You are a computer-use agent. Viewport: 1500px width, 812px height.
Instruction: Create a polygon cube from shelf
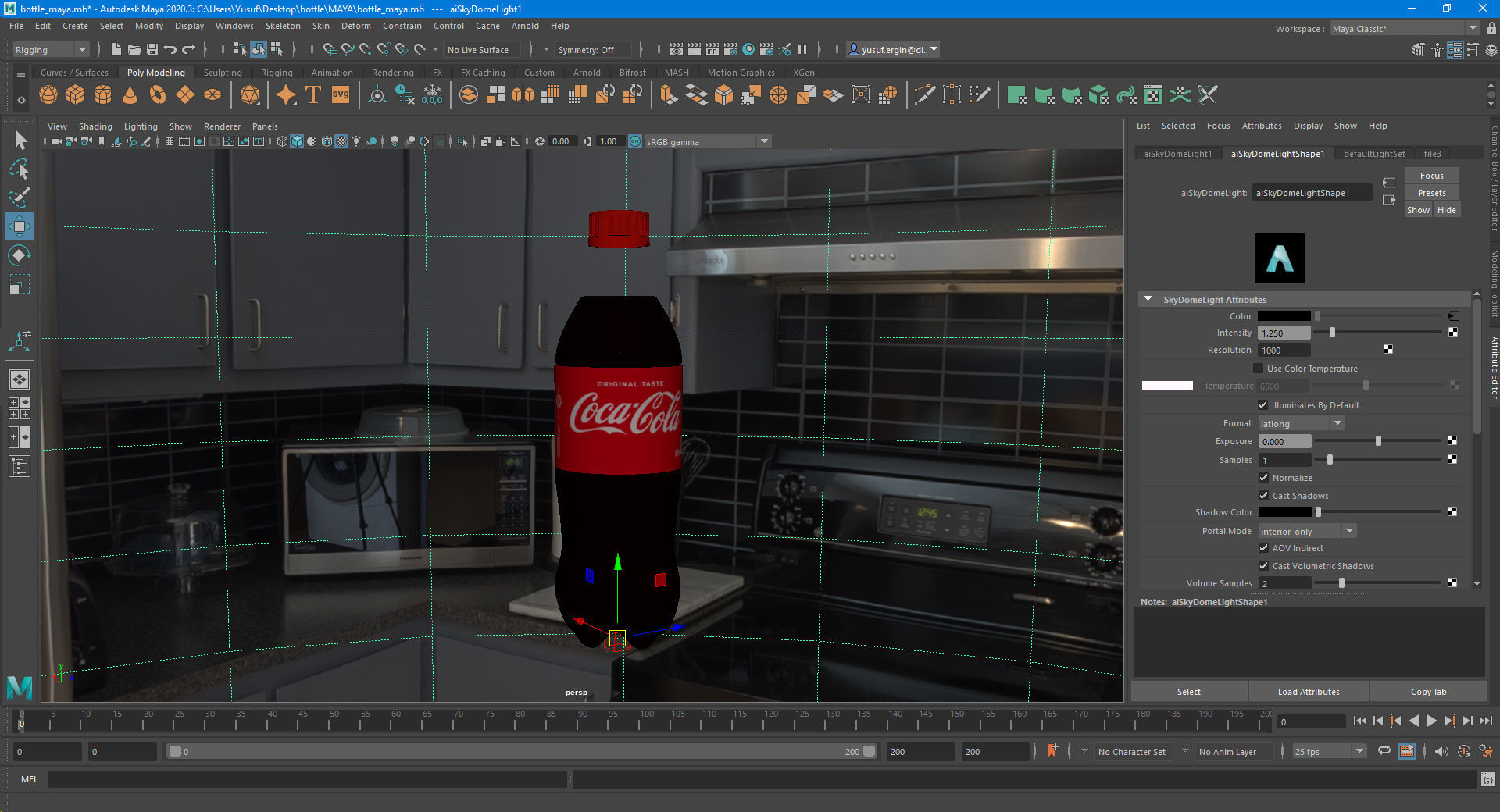(x=76, y=95)
